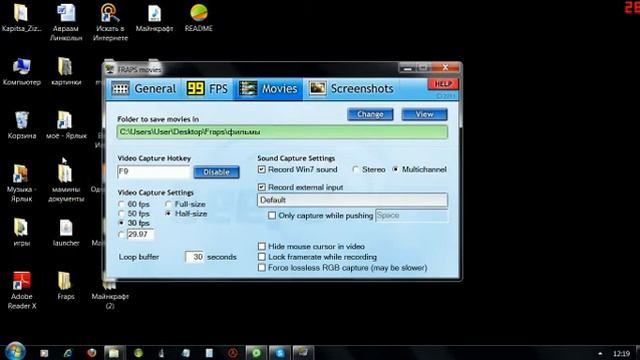This screenshot has width=640, height=360.
Task: Click the movies folder path field
Action: pos(282,132)
